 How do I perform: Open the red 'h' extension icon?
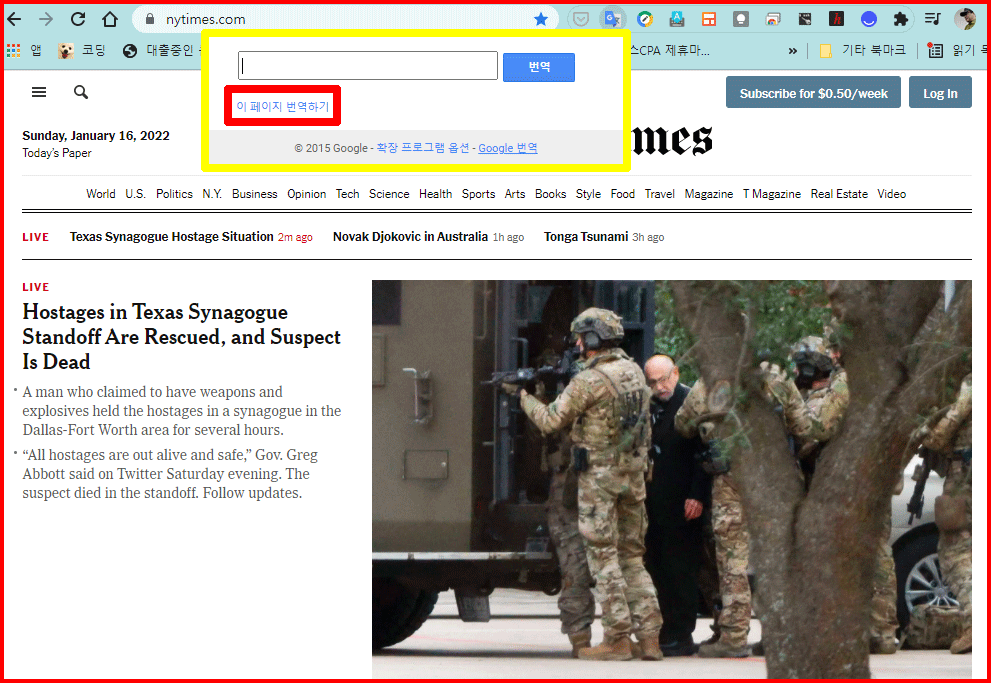tap(837, 20)
